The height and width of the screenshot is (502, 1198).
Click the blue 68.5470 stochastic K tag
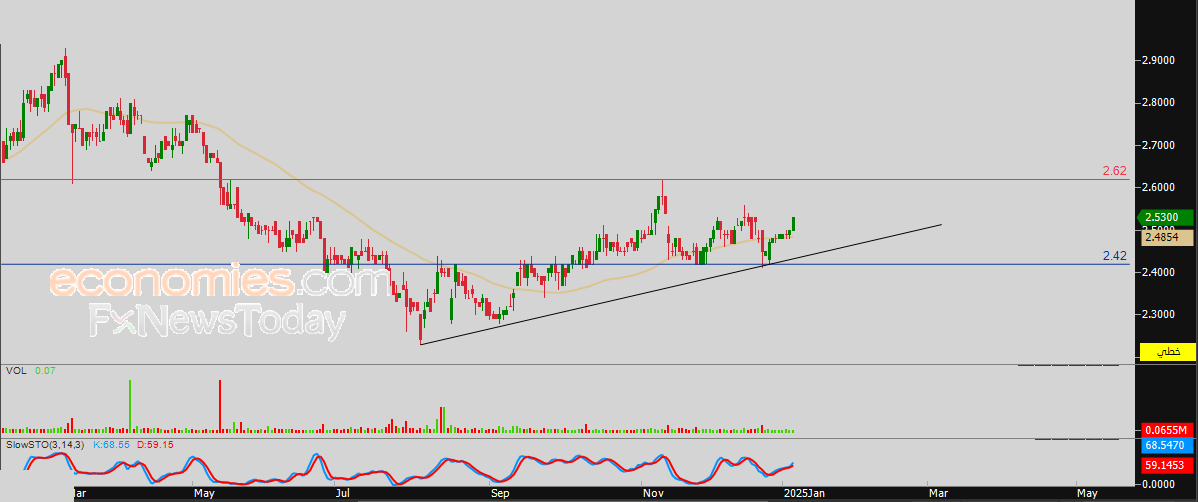pos(1167,444)
